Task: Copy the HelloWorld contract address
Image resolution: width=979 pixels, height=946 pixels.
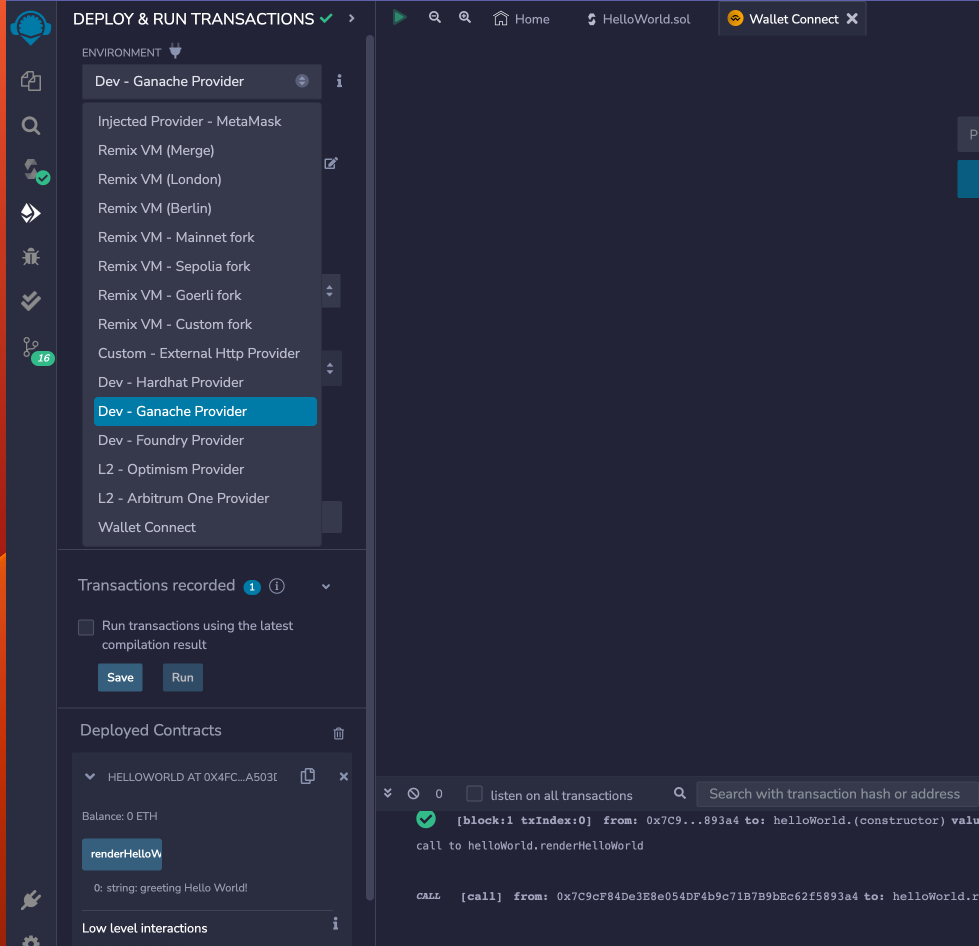Action: (x=308, y=776)
